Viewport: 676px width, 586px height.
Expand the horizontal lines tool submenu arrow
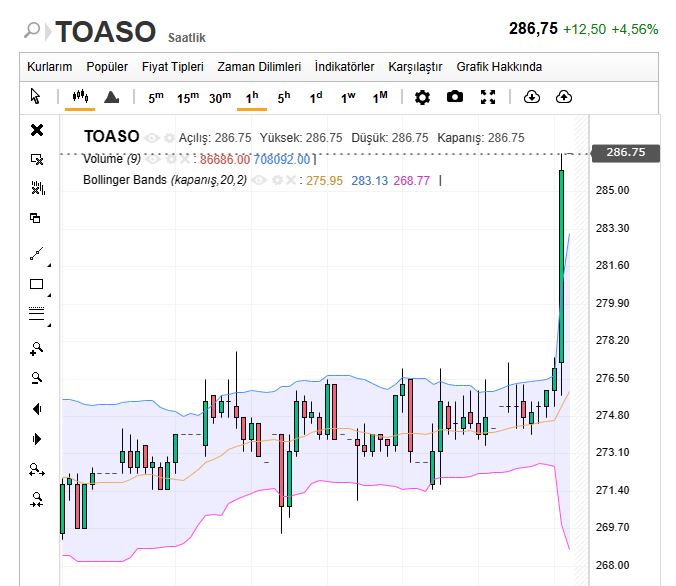(49, 325)
